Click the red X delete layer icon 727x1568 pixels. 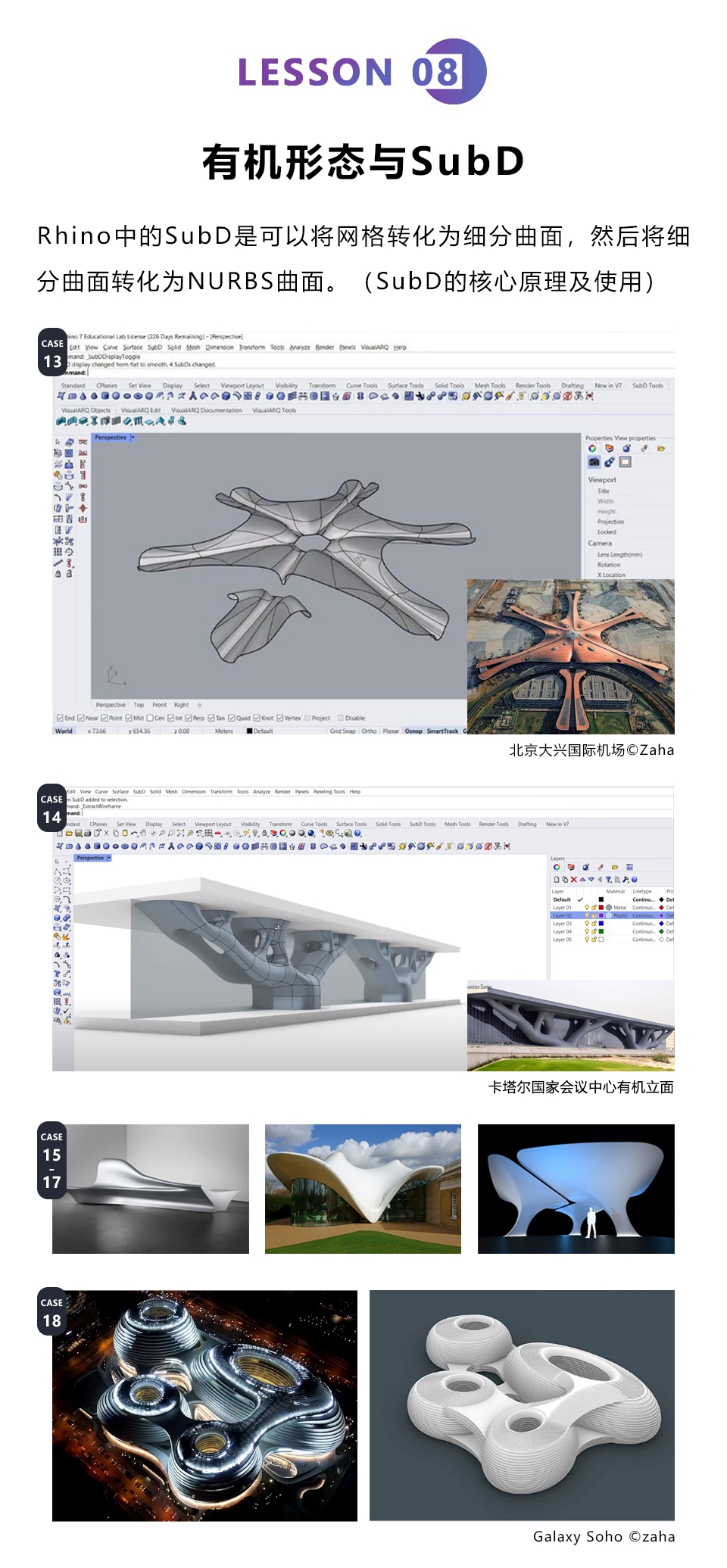coord(573,880)
